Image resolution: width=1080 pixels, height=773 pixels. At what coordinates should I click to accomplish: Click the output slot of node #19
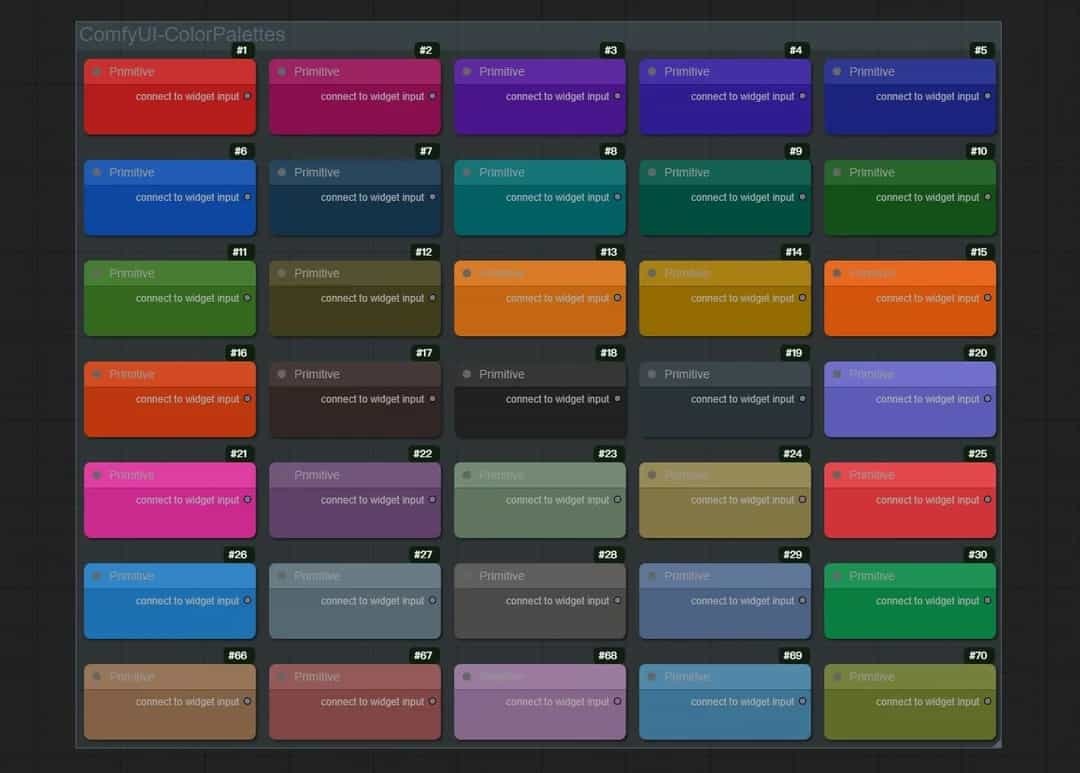[x=802, y=399]
